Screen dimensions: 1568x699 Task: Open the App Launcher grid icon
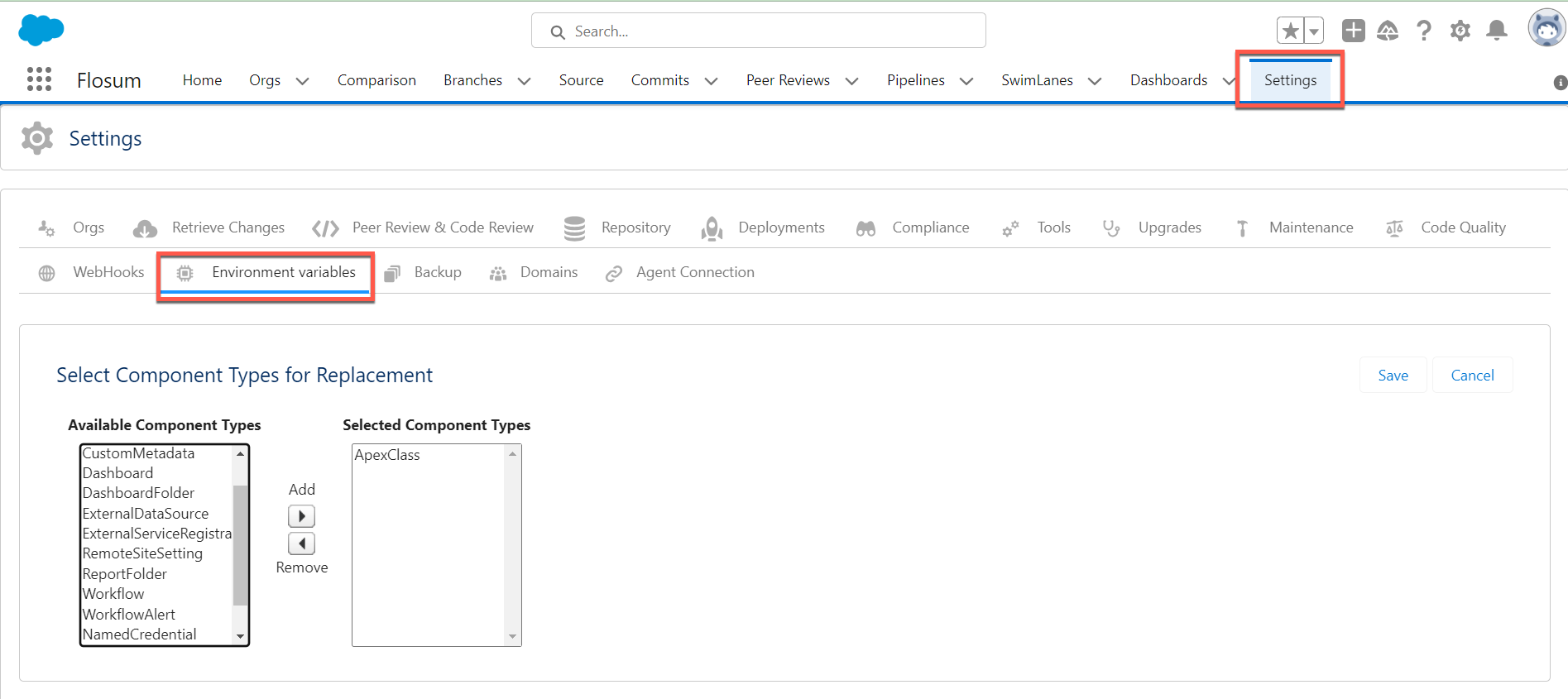39,79
